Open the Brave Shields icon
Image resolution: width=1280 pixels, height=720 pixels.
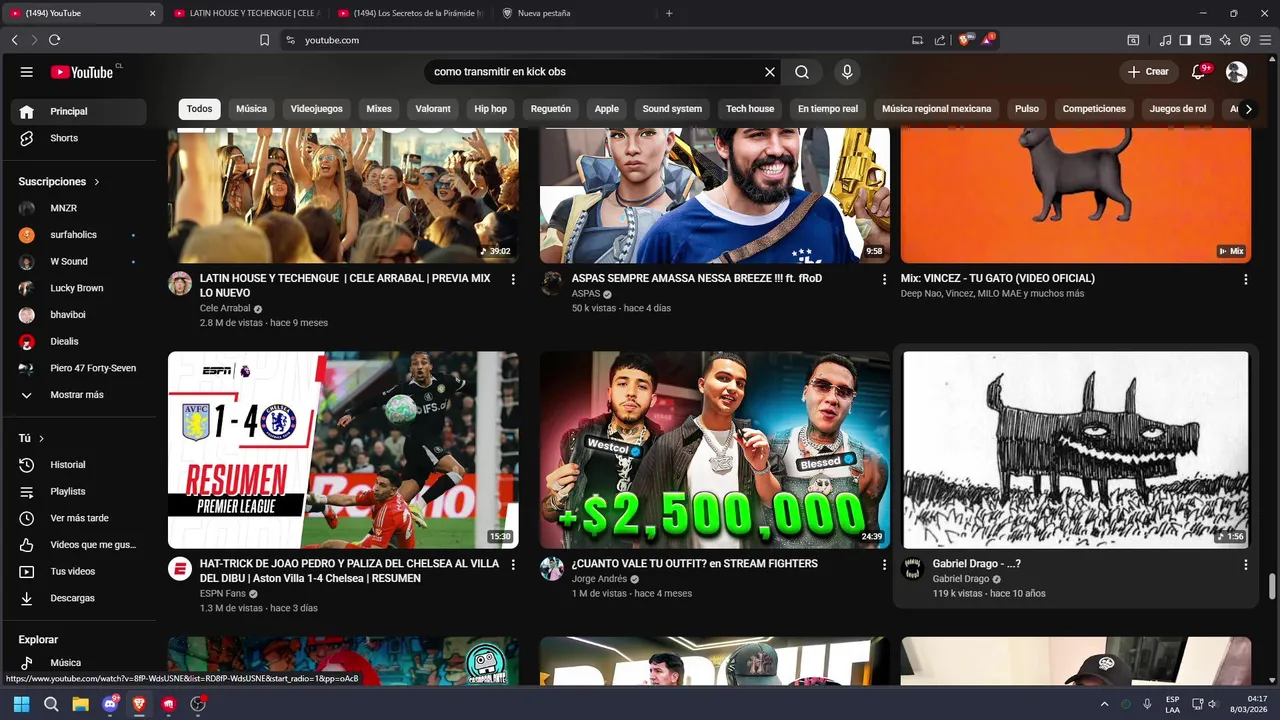tap(965, 40)
